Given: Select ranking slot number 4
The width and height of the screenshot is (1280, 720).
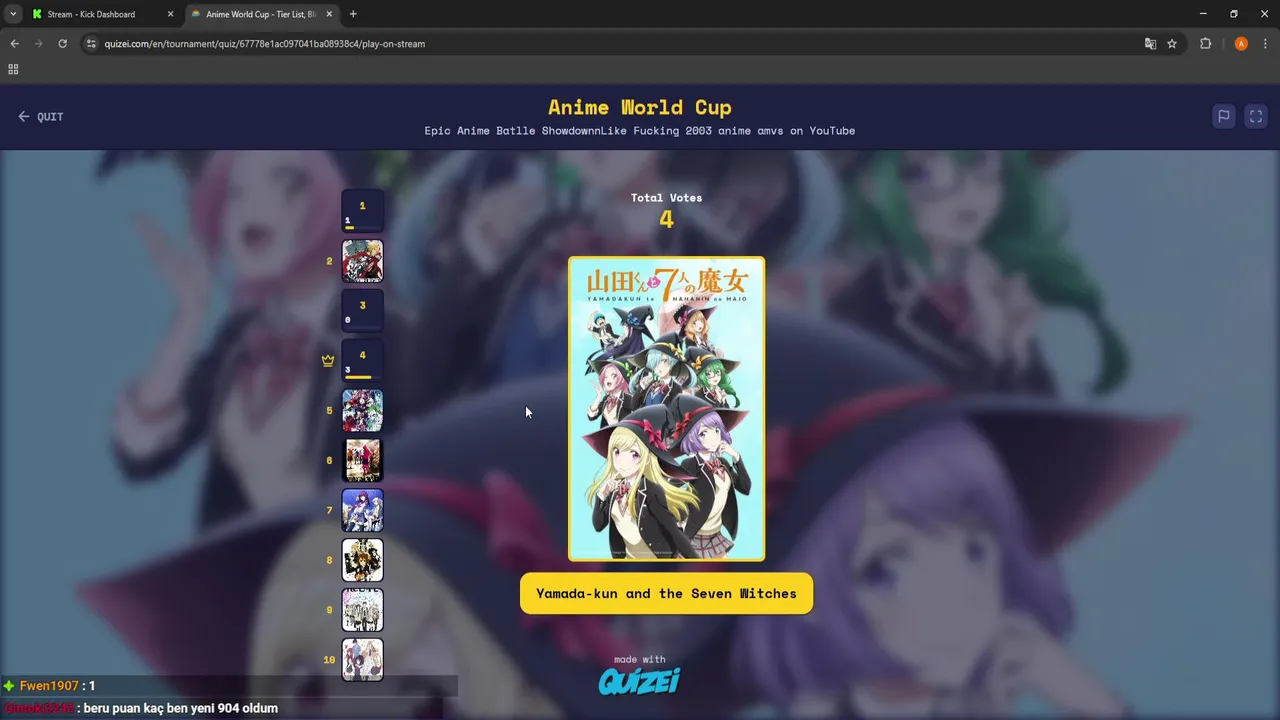Looking at the screenshot, I should [x=362, y=360].
